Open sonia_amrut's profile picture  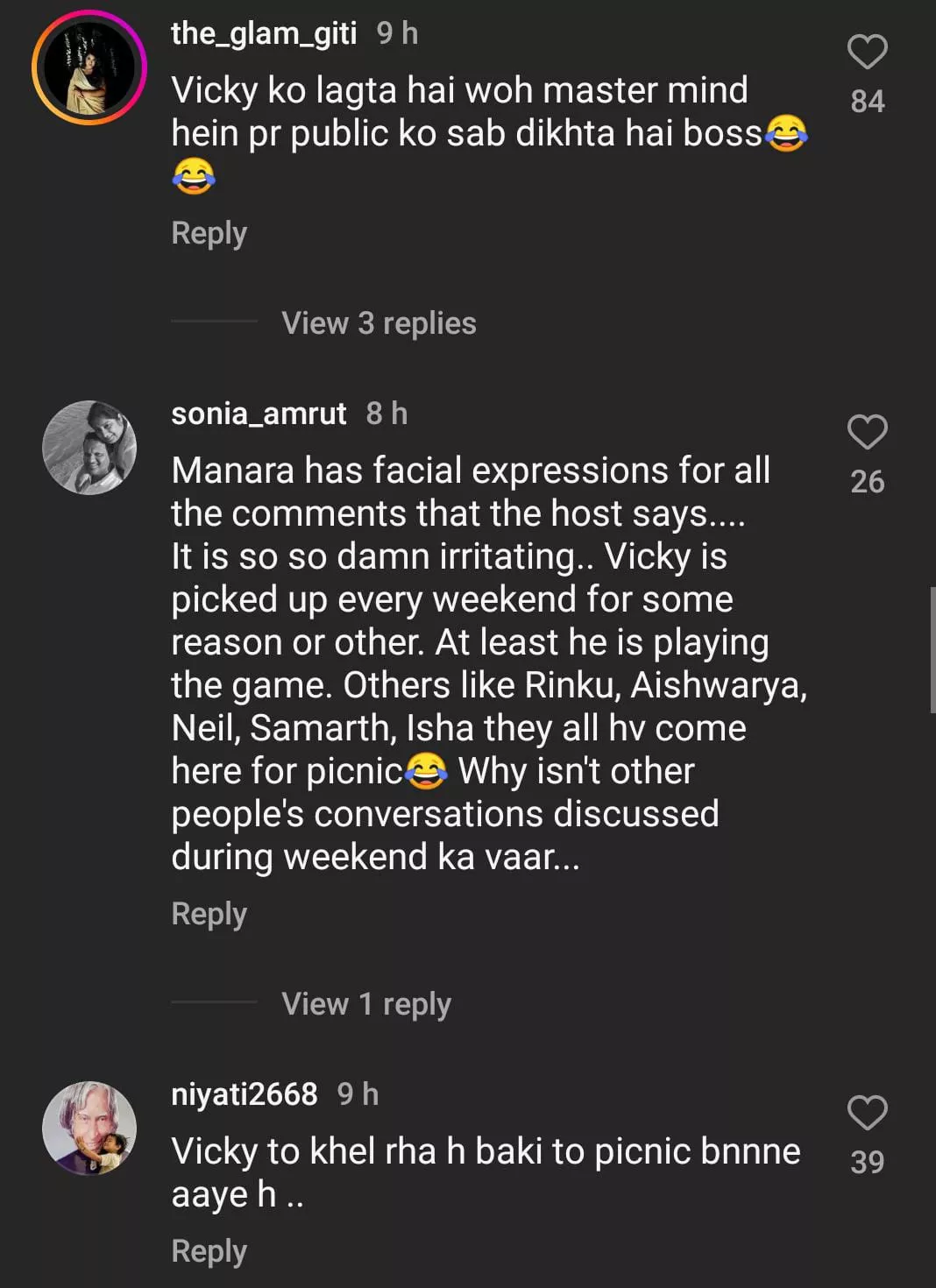coord(89,448)
